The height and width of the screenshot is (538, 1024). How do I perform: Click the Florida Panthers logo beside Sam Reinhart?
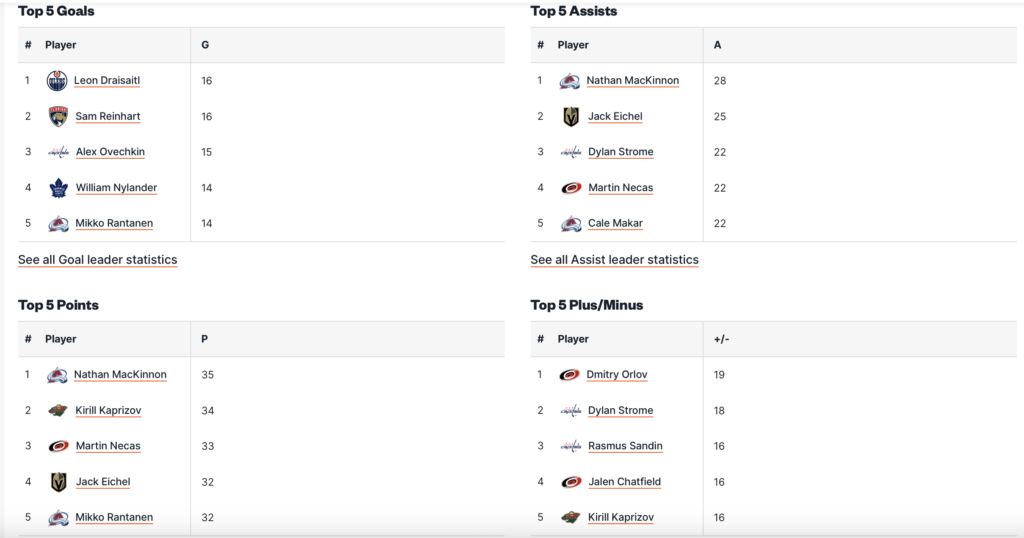click(x=58, y=117)
